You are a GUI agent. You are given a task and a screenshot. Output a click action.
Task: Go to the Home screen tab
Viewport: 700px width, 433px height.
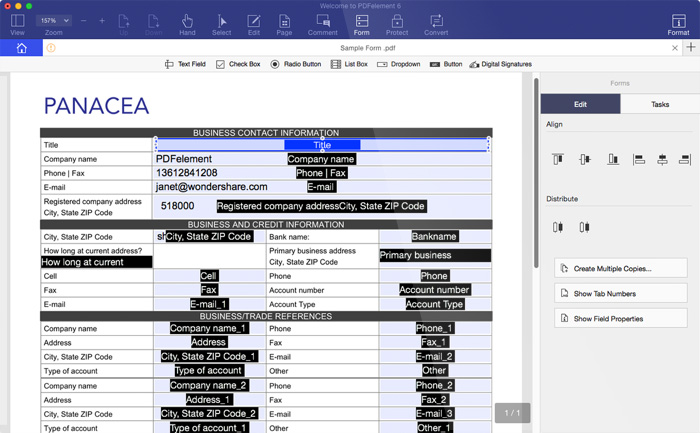pos(21,48)
